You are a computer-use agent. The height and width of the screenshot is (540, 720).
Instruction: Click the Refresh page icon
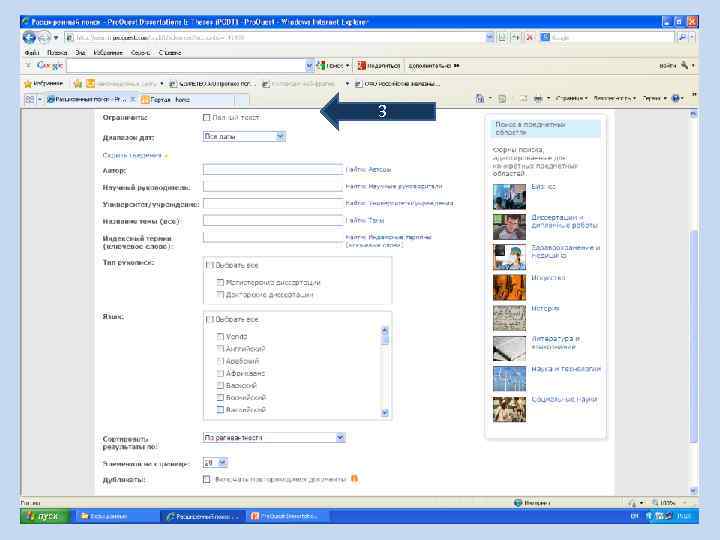(516, 37)
